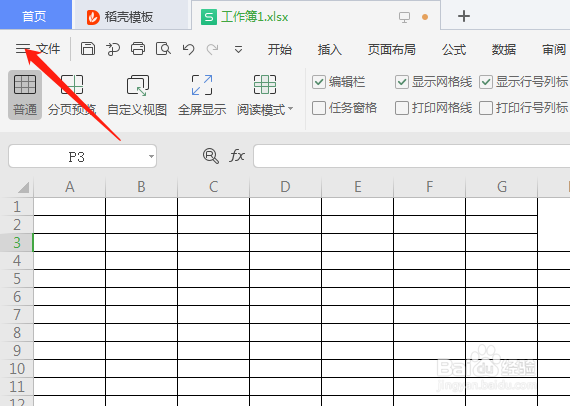570x406 pixels.
Task: Select column D header
Action: tap(285, 187)
